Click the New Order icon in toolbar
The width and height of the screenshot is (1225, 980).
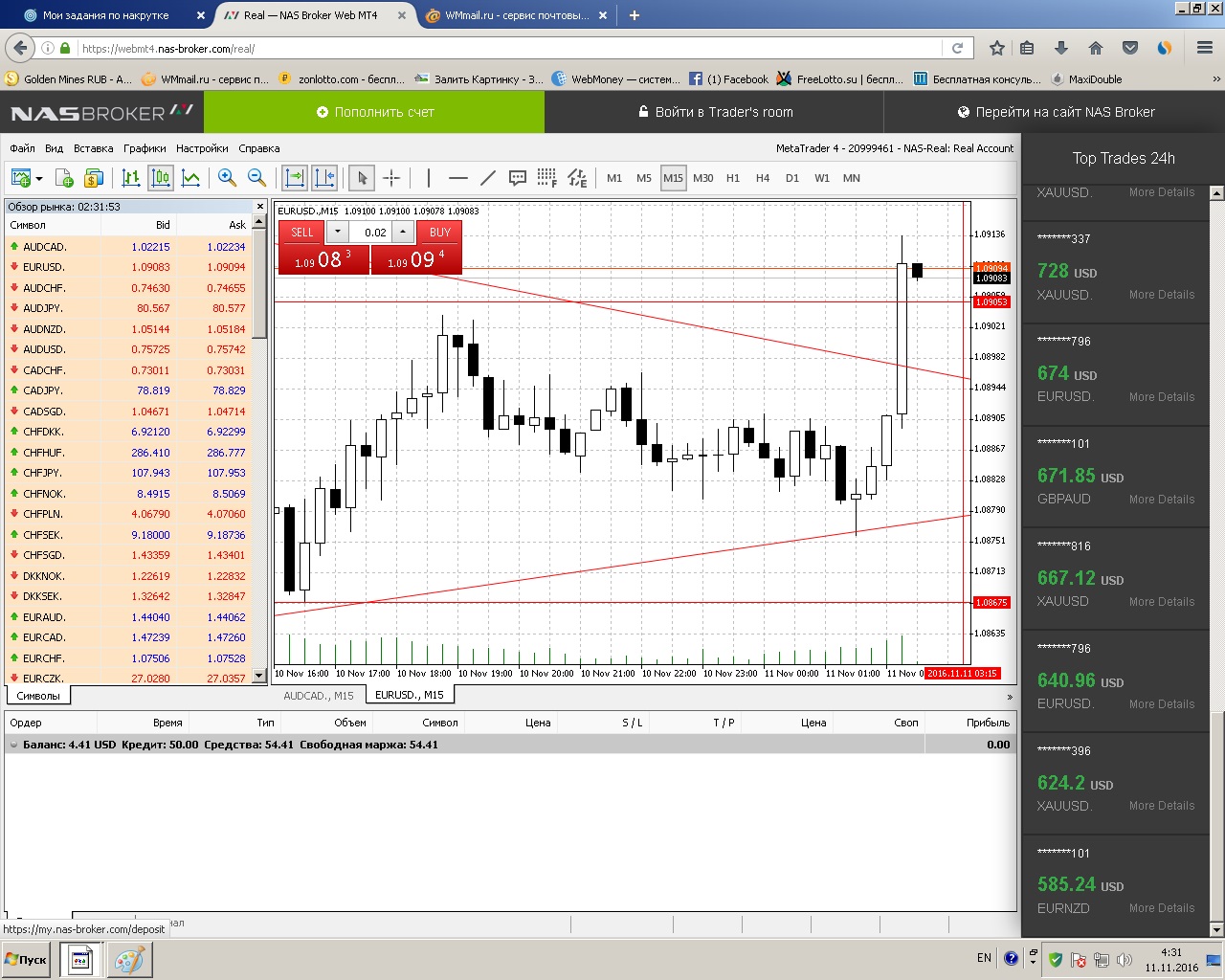[x=64, y=178]
